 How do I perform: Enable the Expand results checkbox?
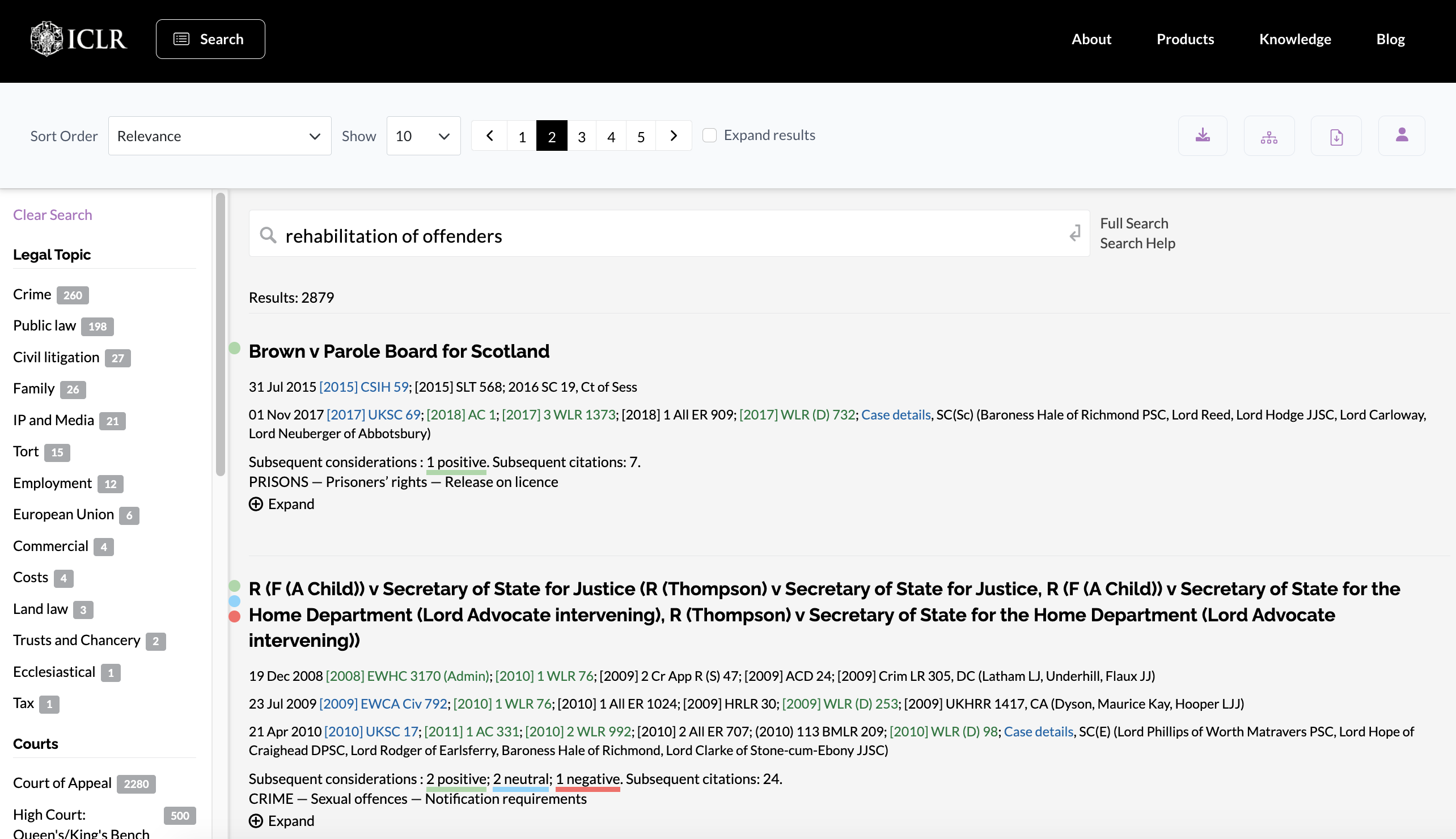click(x=709, y=135)
